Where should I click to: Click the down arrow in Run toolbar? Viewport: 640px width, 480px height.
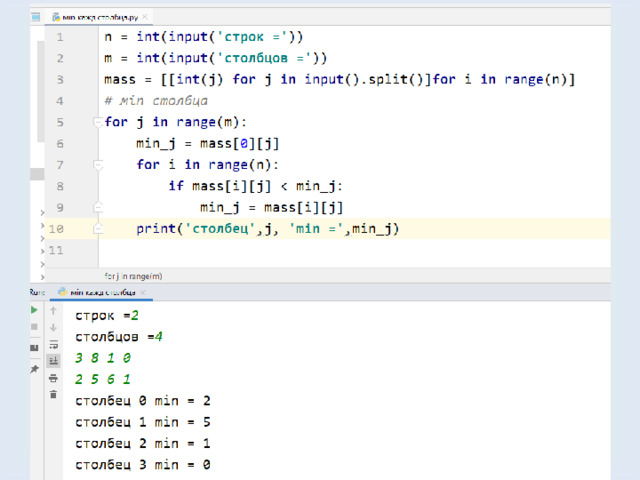pyautogui.click(x=53, y=327)
